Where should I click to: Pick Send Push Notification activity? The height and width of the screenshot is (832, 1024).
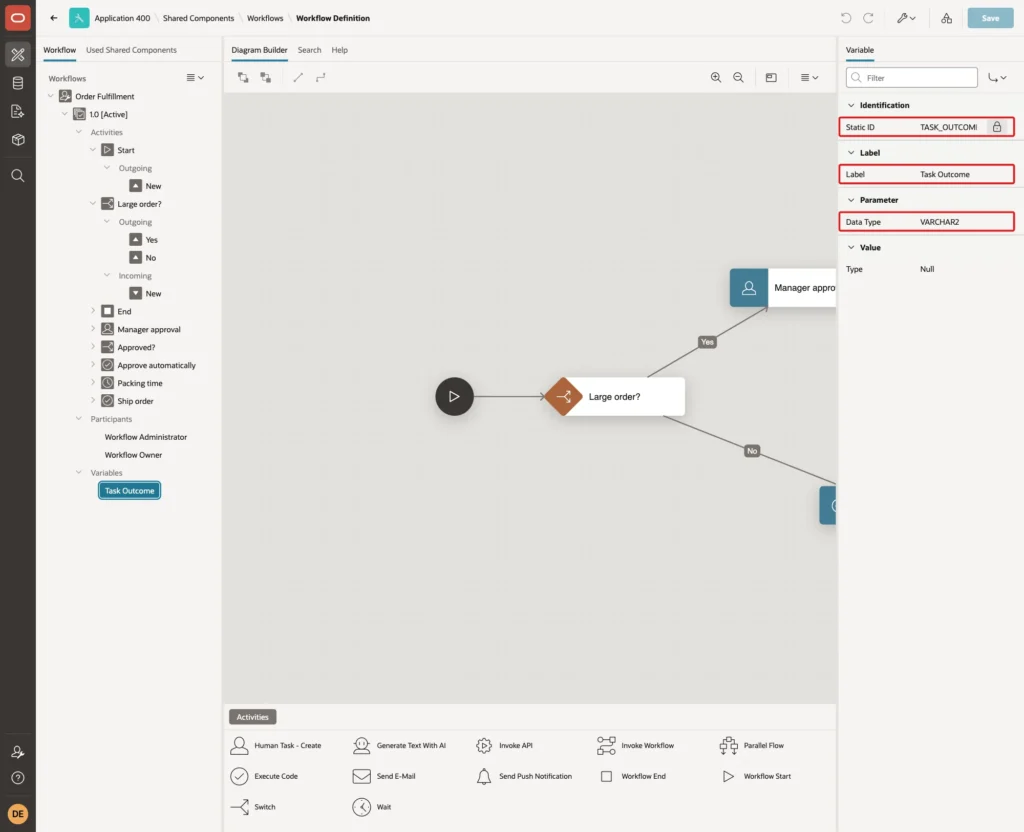(x=523, y=776)
